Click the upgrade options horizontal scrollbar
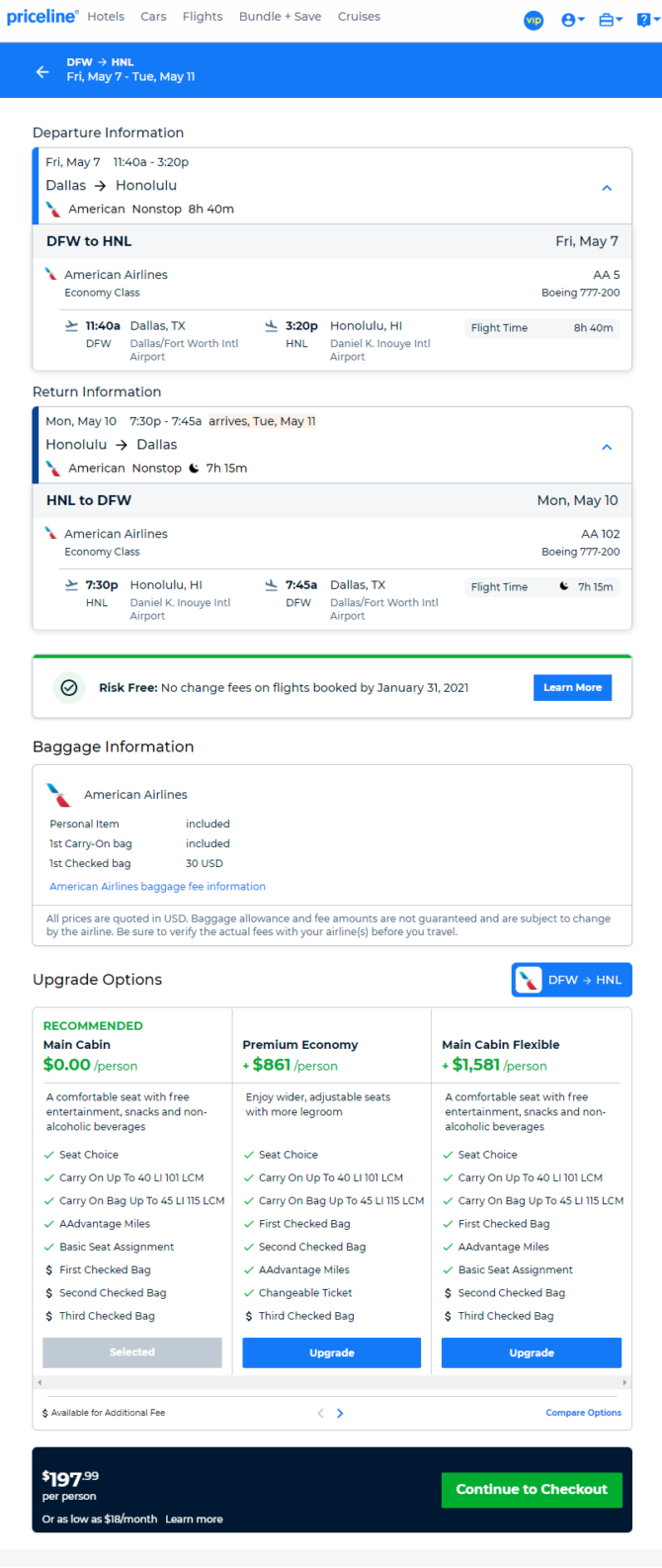Image resolution: width=662 pixels, height=1568 pixels. [332, 1382]
